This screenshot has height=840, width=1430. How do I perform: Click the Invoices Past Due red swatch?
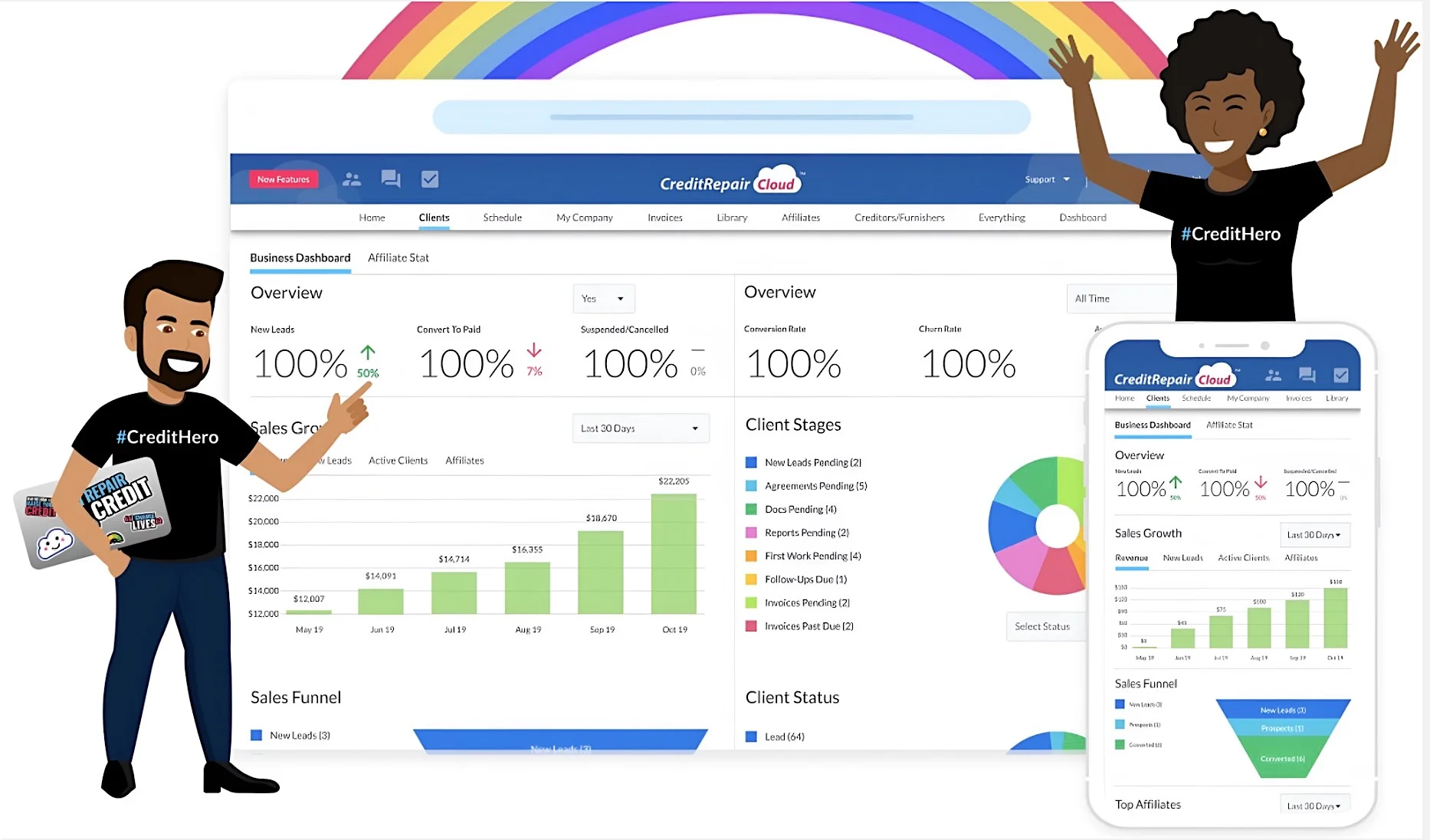(751, 626)
